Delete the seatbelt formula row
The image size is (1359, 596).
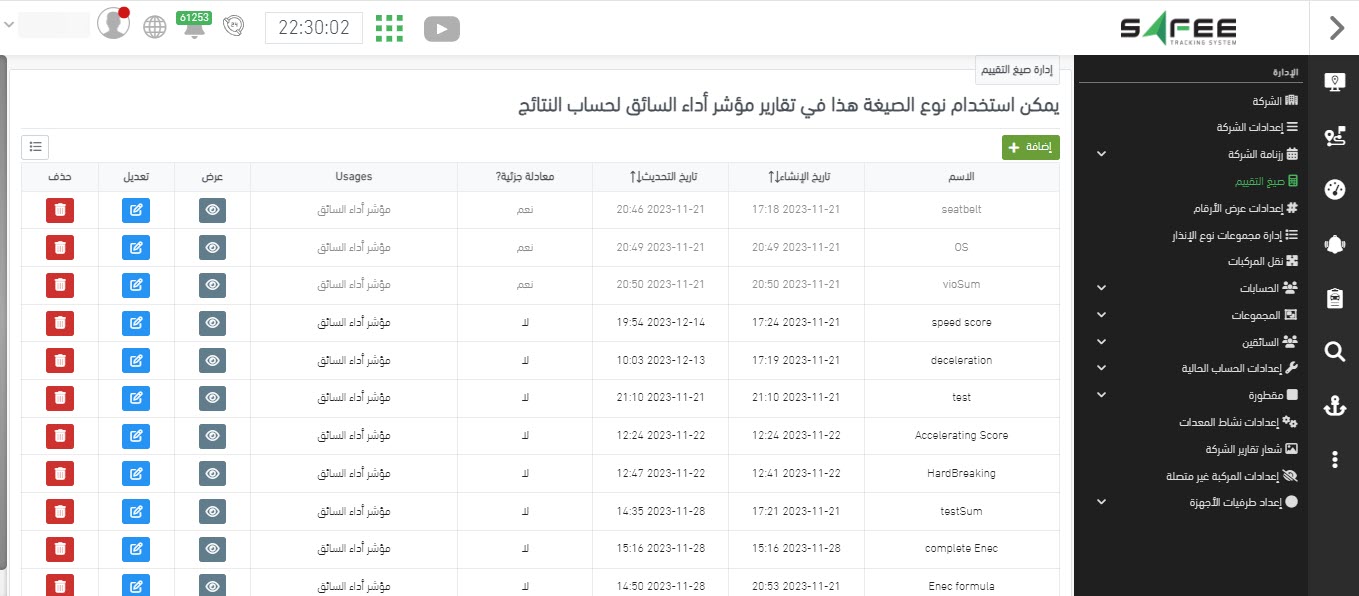coord(60,210)
